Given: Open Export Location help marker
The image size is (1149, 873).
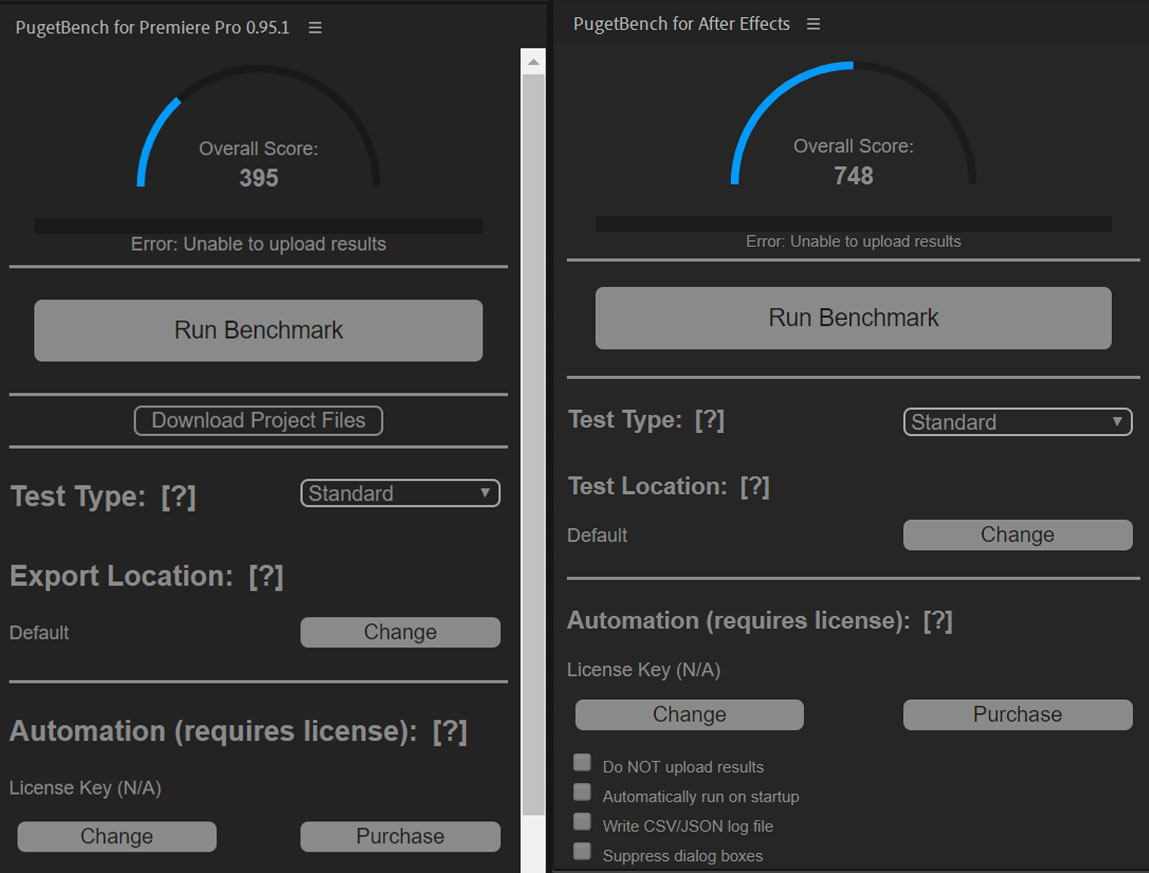Looking at the screenshot, I should (x=266, y=576).
